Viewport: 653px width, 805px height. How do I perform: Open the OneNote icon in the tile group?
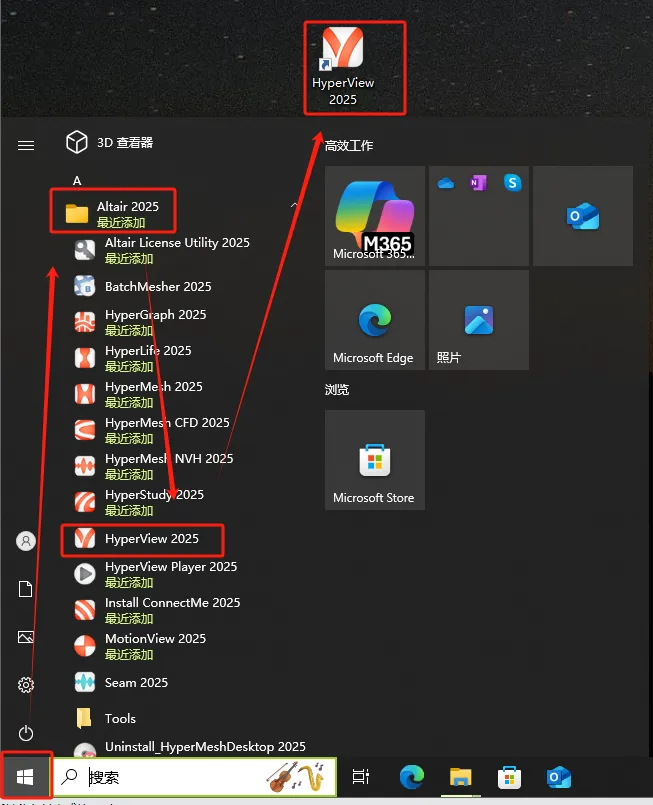pyautogui.click(x=478, y=182)
